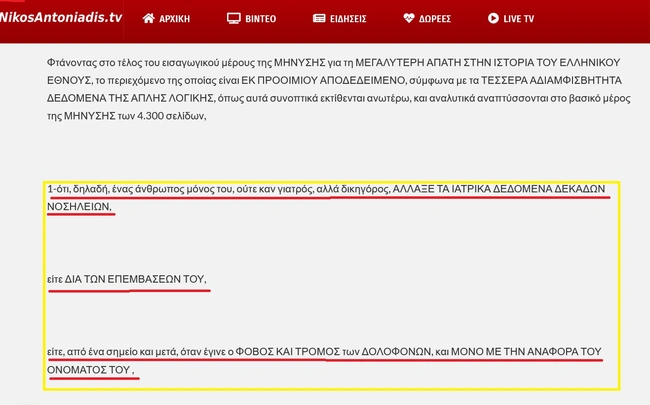Click the underlined word ΝΟΣΗΛΕΙΩΝ
This screenshot has height=405, width=650.
pyautogui.click(x=79, y=206)
